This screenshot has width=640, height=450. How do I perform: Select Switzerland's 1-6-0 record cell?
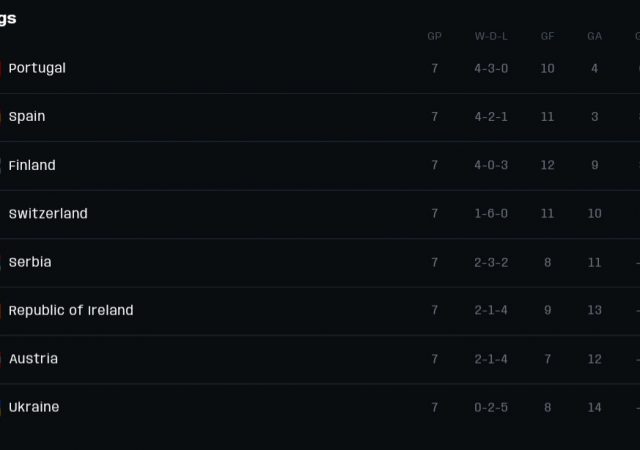pyautogui.click(x=491, y=214)
